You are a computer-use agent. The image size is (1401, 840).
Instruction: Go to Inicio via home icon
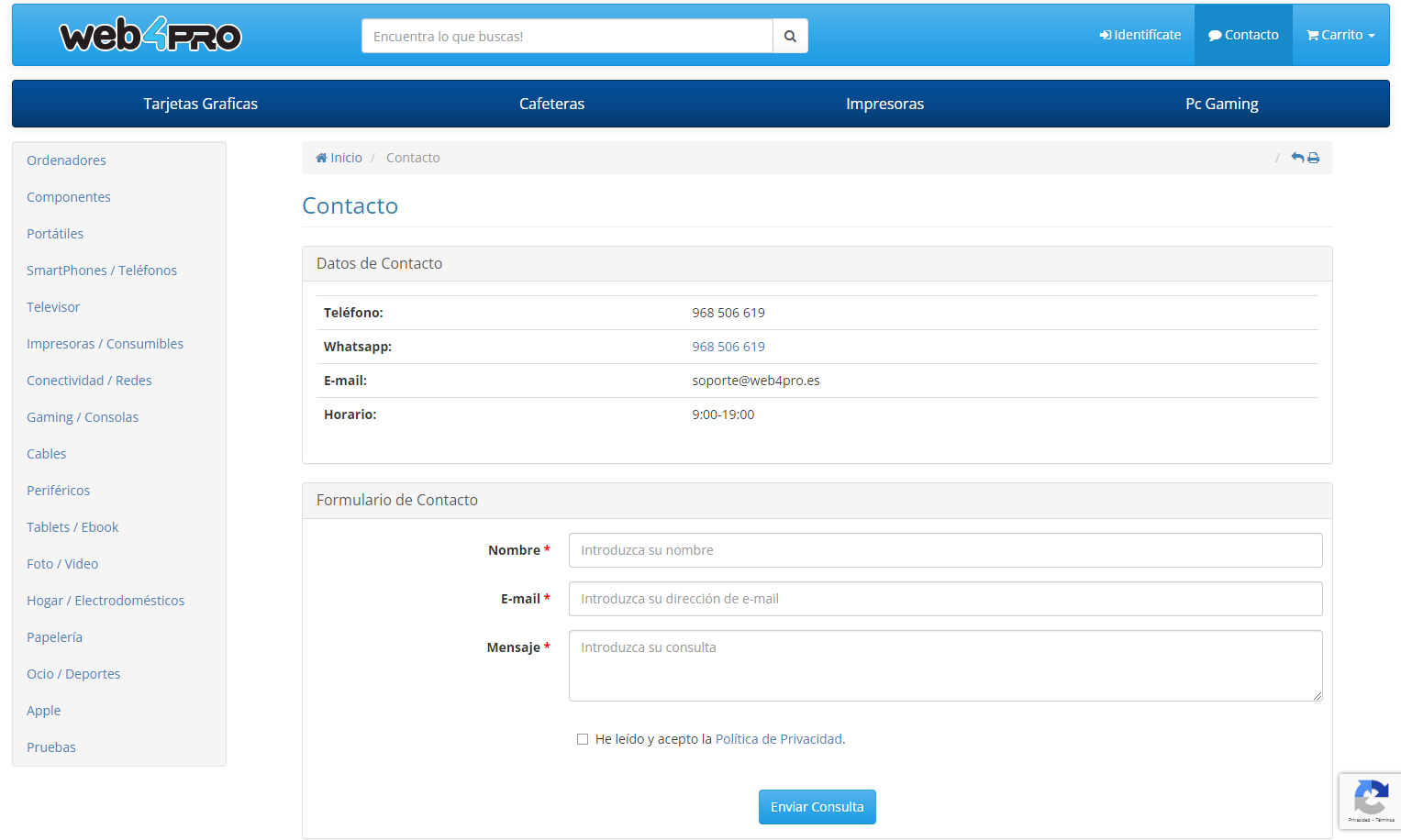coord(322,158)
